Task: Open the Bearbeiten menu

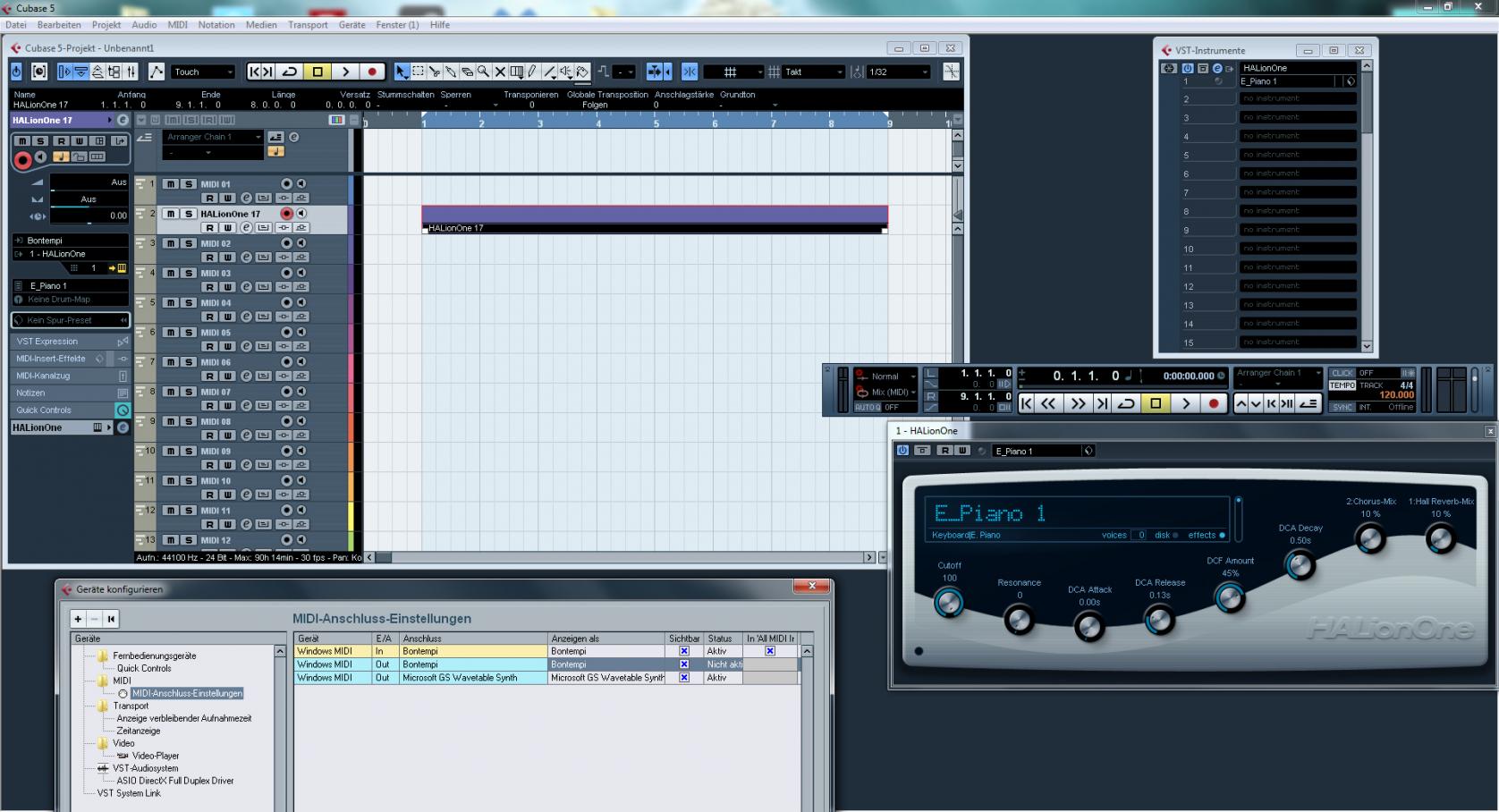Action: point(59,25)
